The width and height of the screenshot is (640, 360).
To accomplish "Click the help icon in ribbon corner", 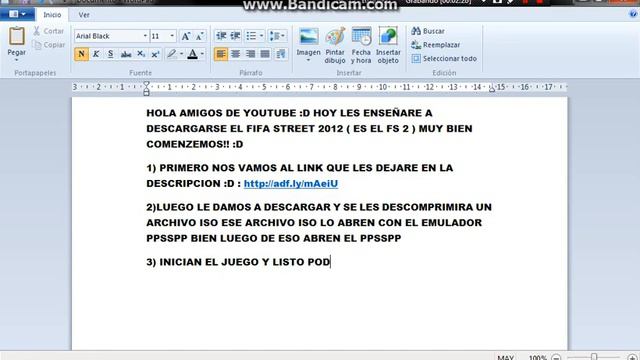I will (633, 14).
